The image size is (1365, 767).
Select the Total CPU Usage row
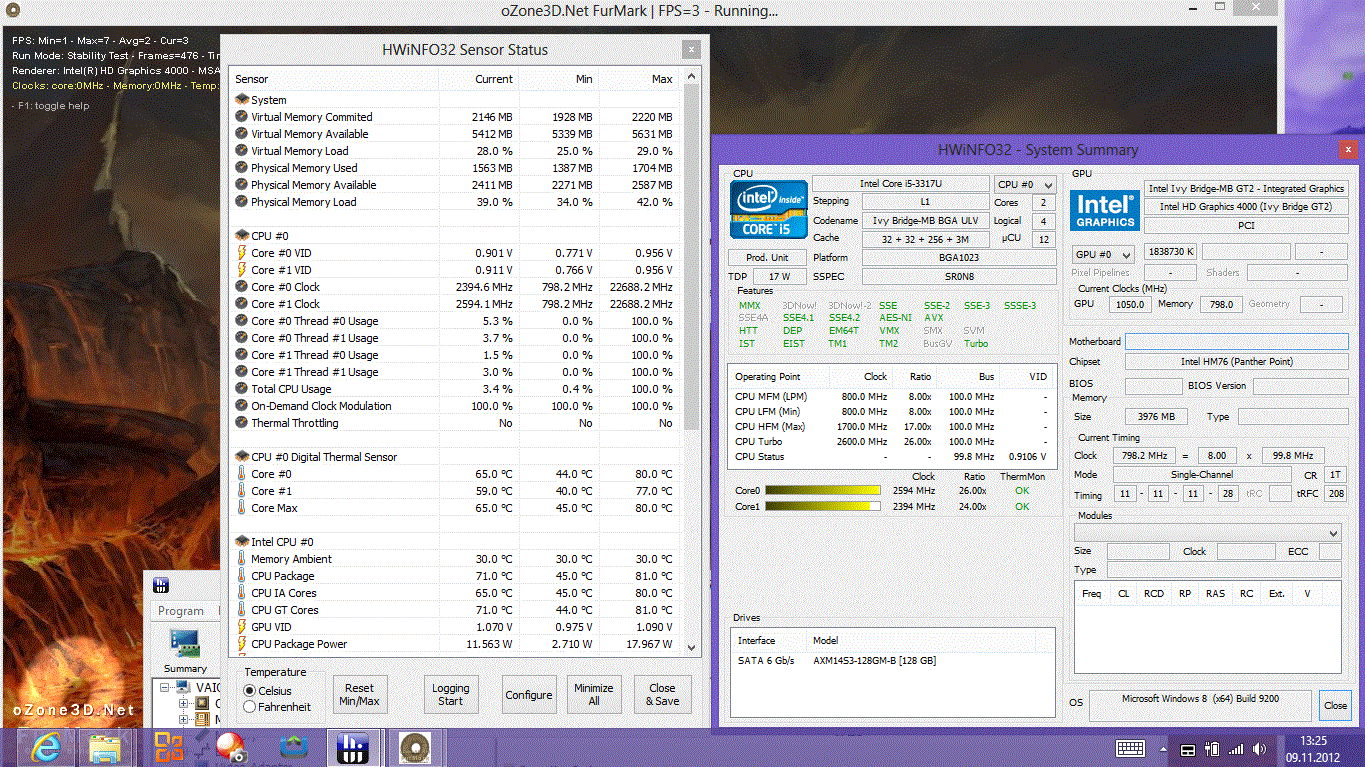pyautogui.click(x=455, y=389)
